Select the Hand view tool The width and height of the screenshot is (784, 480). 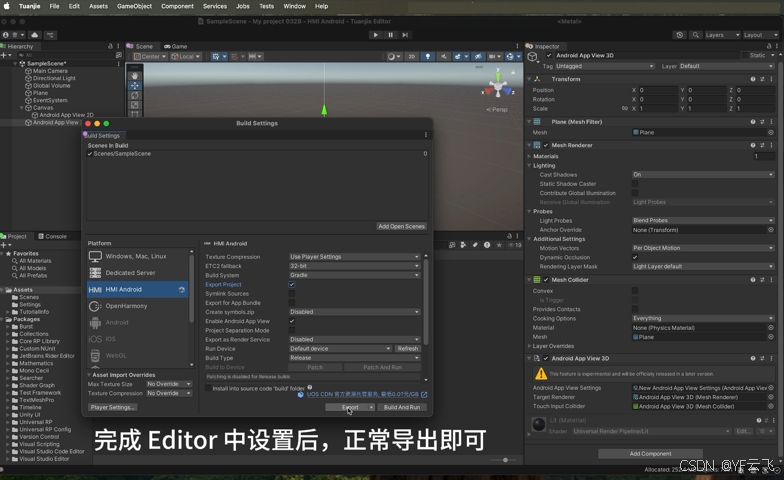pos(134,76)
